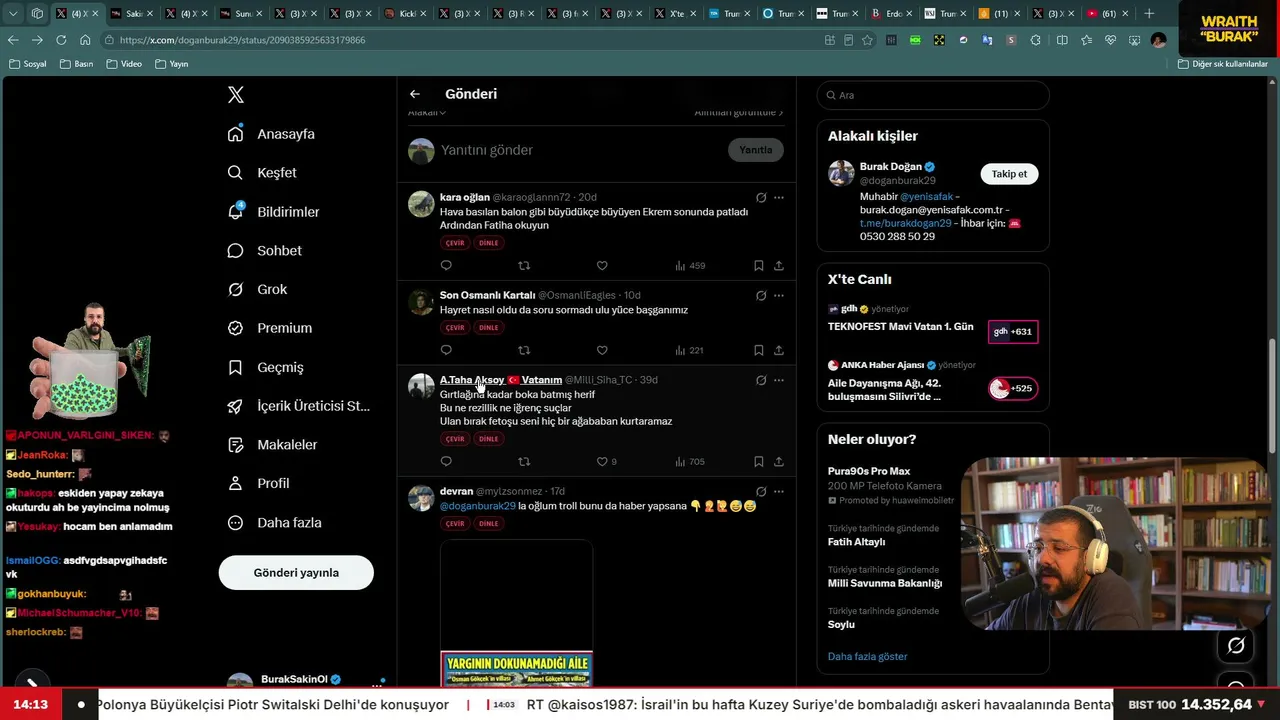The height and width of the screenshot is (720, 1280).
Task: Open the Fatih Altaylı trend
Action: (856, 542)
